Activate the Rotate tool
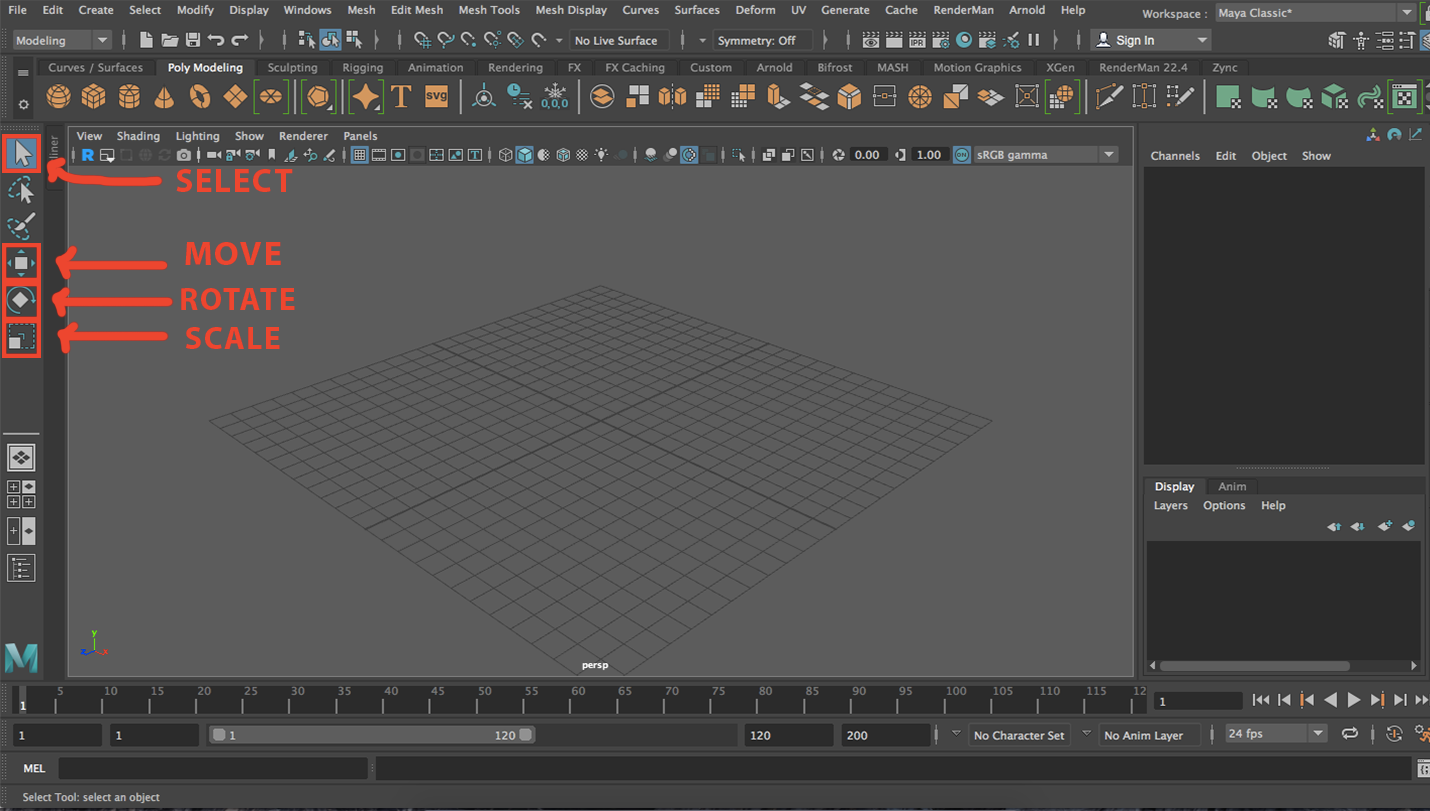Viewport: 1430px width, 811px height. [21, 300]
